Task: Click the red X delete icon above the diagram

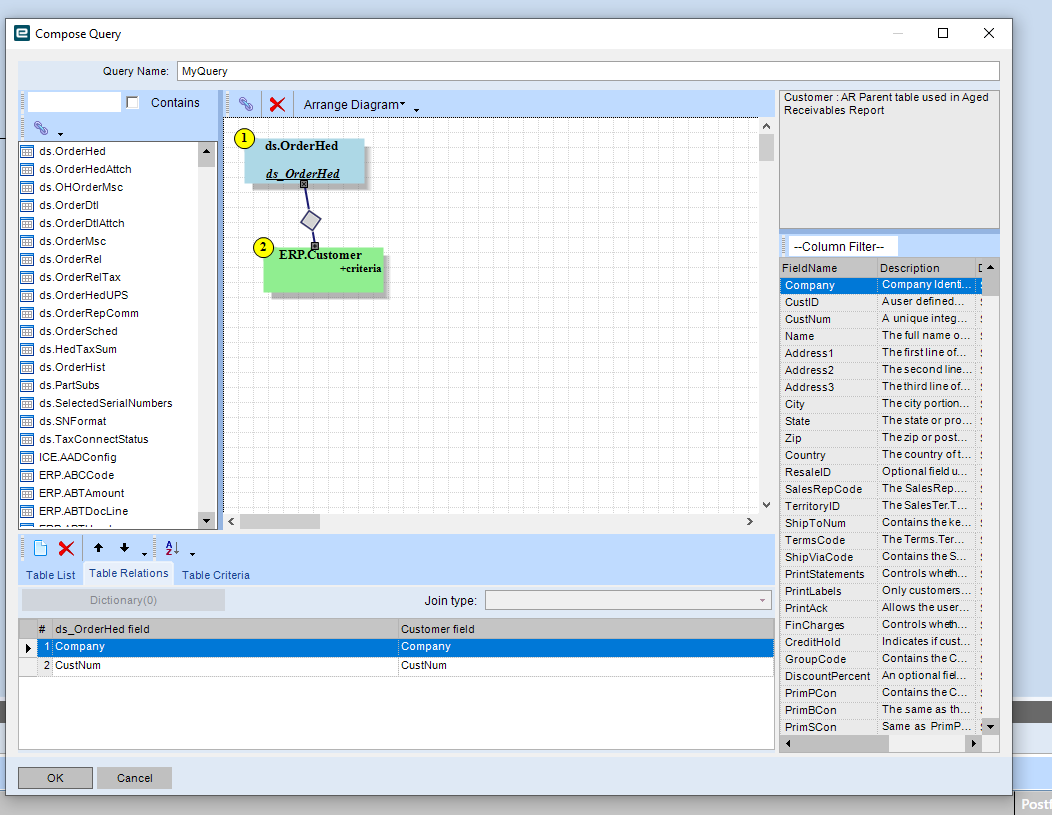Action: pyautogui.click(x=277, y=104)
